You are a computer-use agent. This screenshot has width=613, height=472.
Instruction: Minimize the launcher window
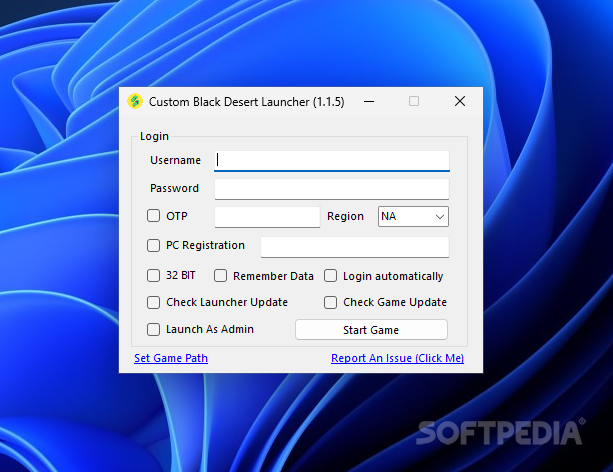tap(369, 102)
